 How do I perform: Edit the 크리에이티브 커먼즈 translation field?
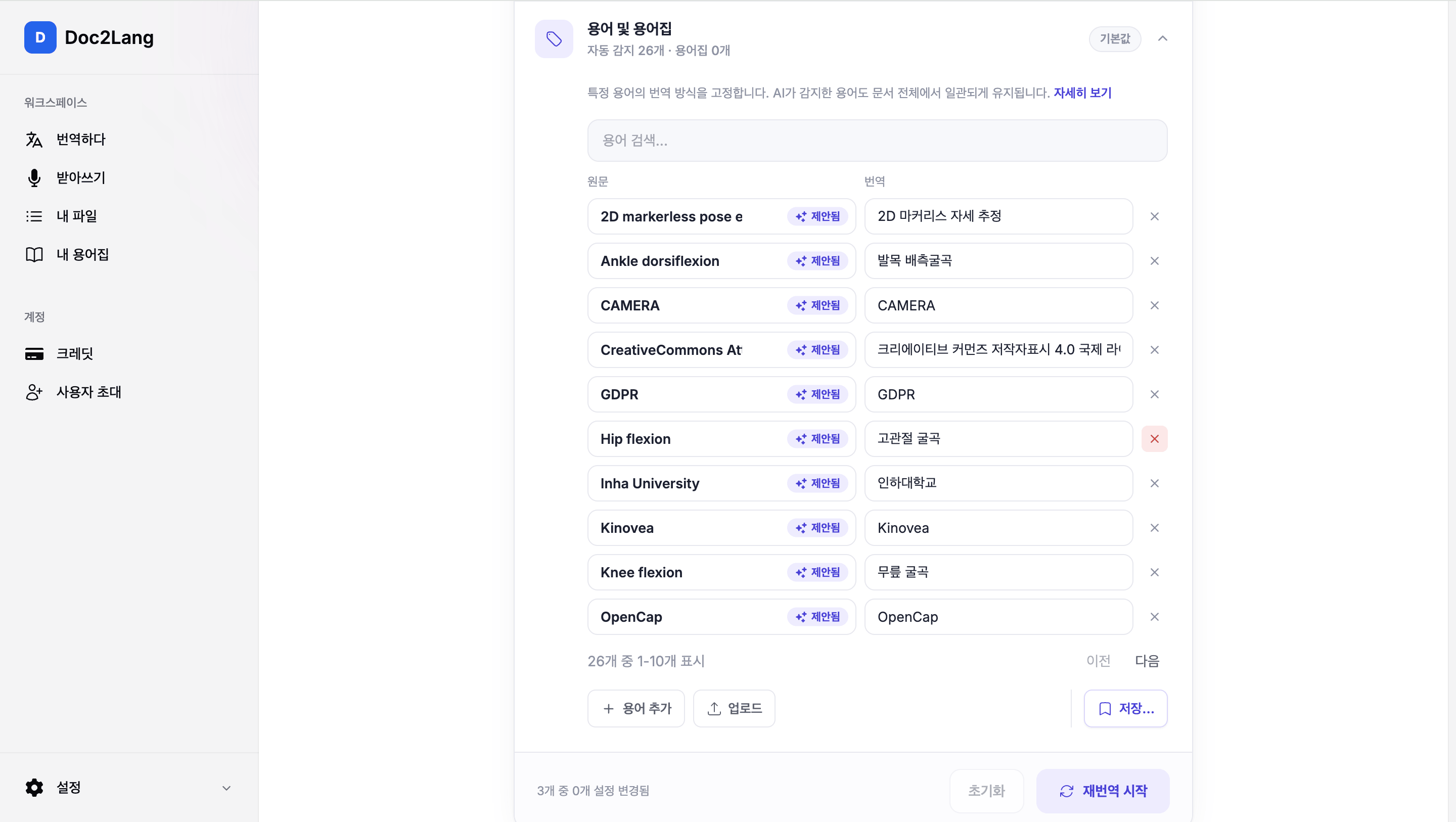999,350
